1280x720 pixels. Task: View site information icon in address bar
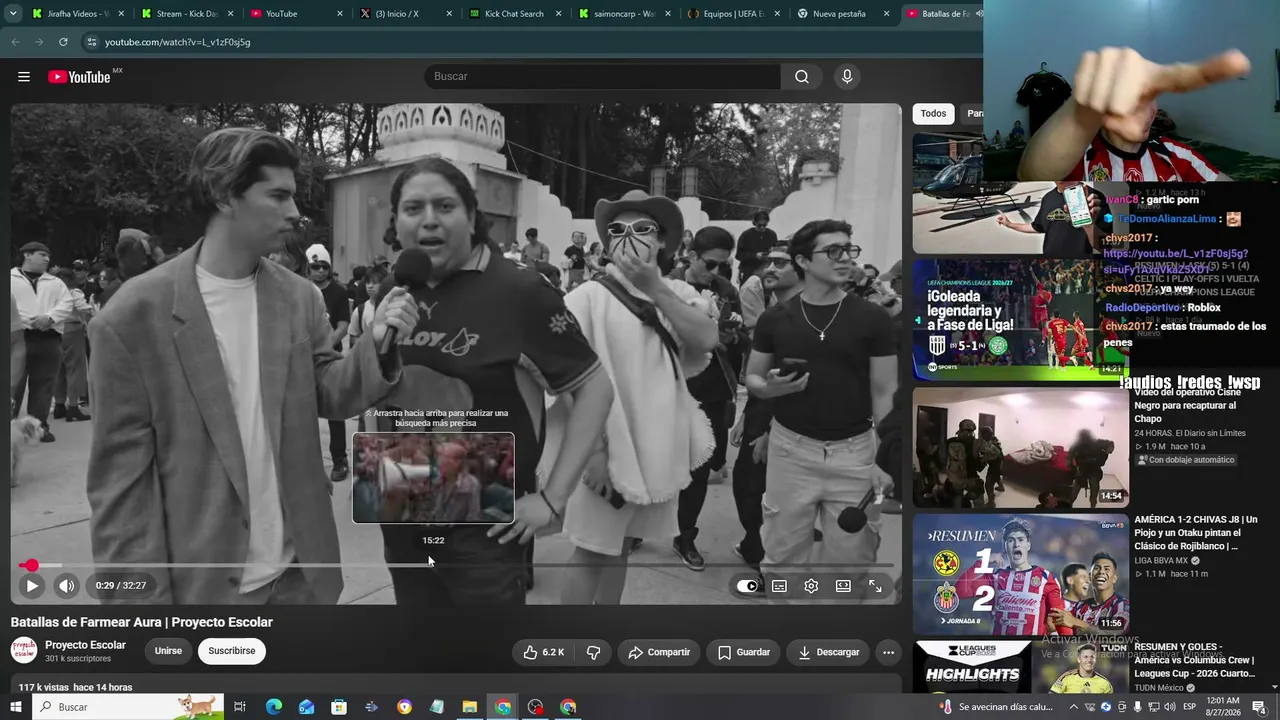click(91, 42)
